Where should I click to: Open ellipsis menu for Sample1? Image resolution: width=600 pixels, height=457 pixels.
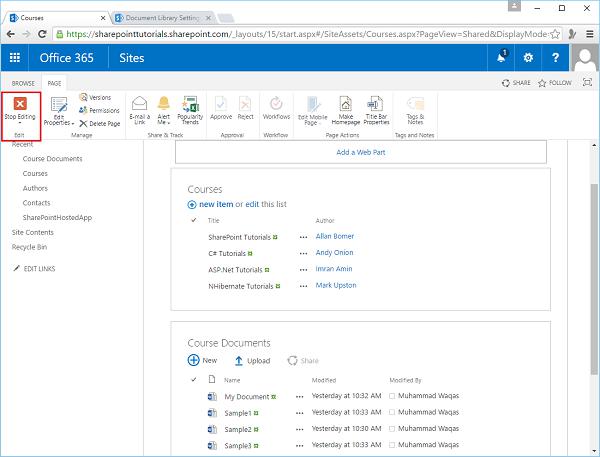coord(300,413)
